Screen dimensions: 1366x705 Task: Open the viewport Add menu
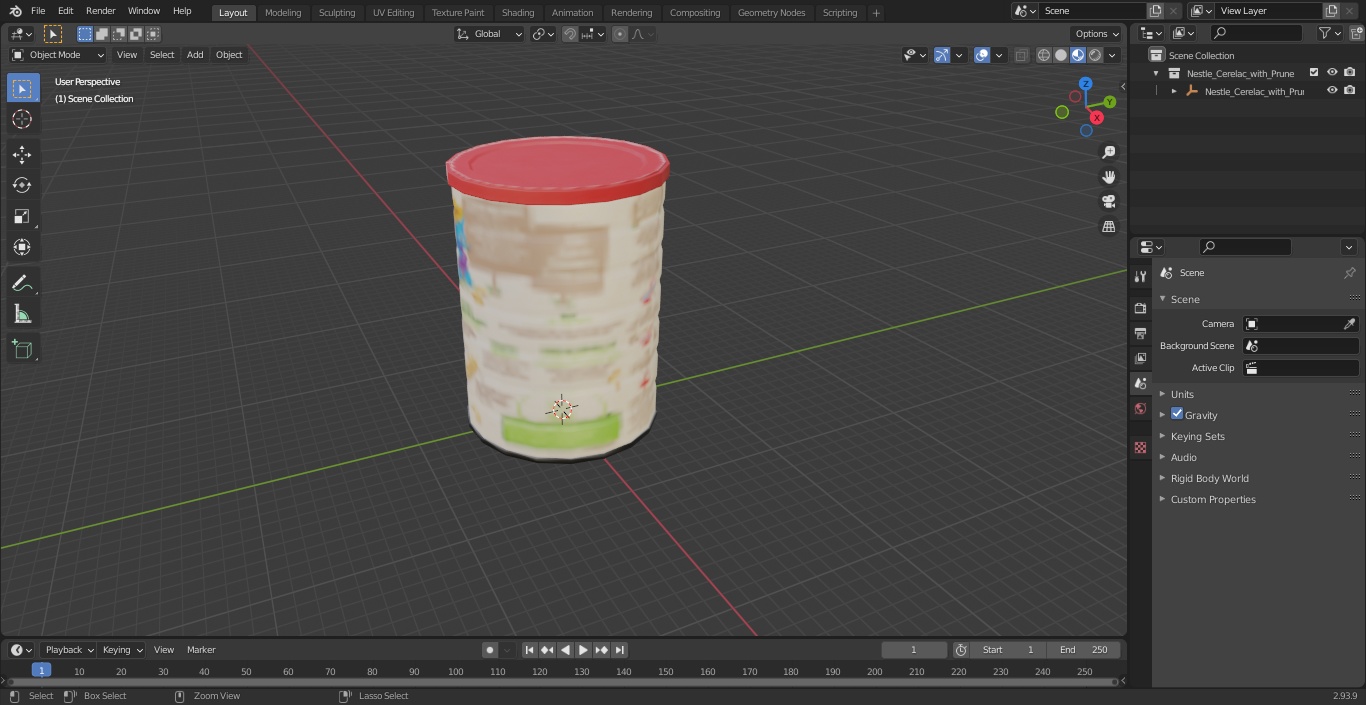click(x=195, y=55)
